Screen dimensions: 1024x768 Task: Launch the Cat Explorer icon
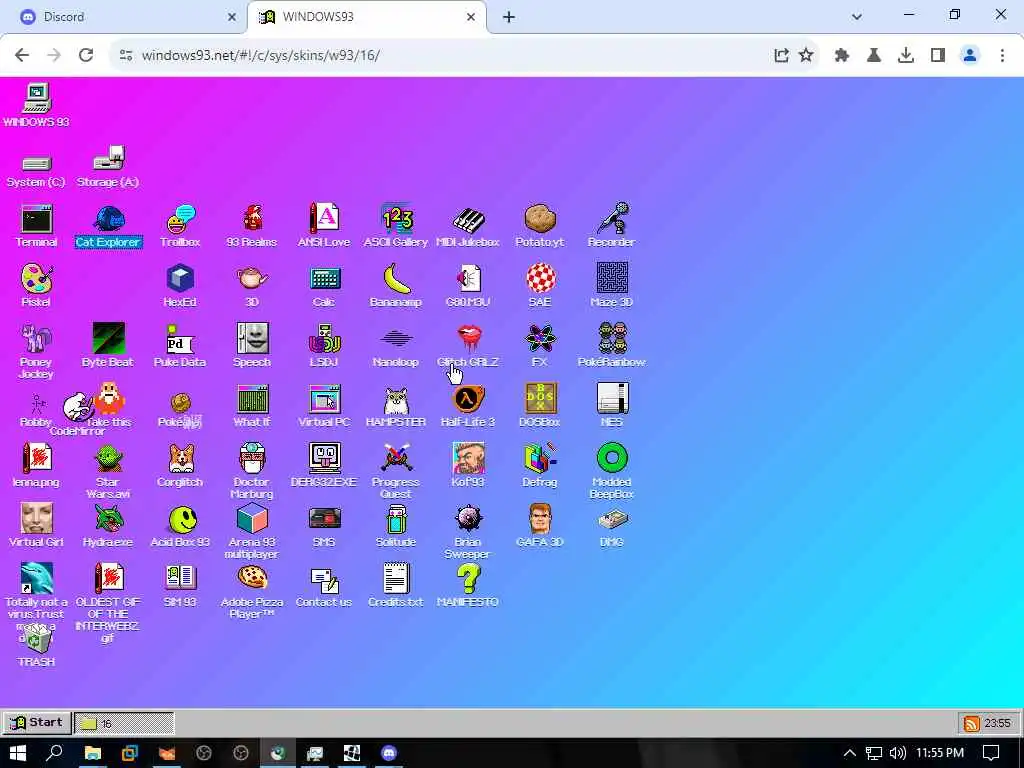click(108, 219)
